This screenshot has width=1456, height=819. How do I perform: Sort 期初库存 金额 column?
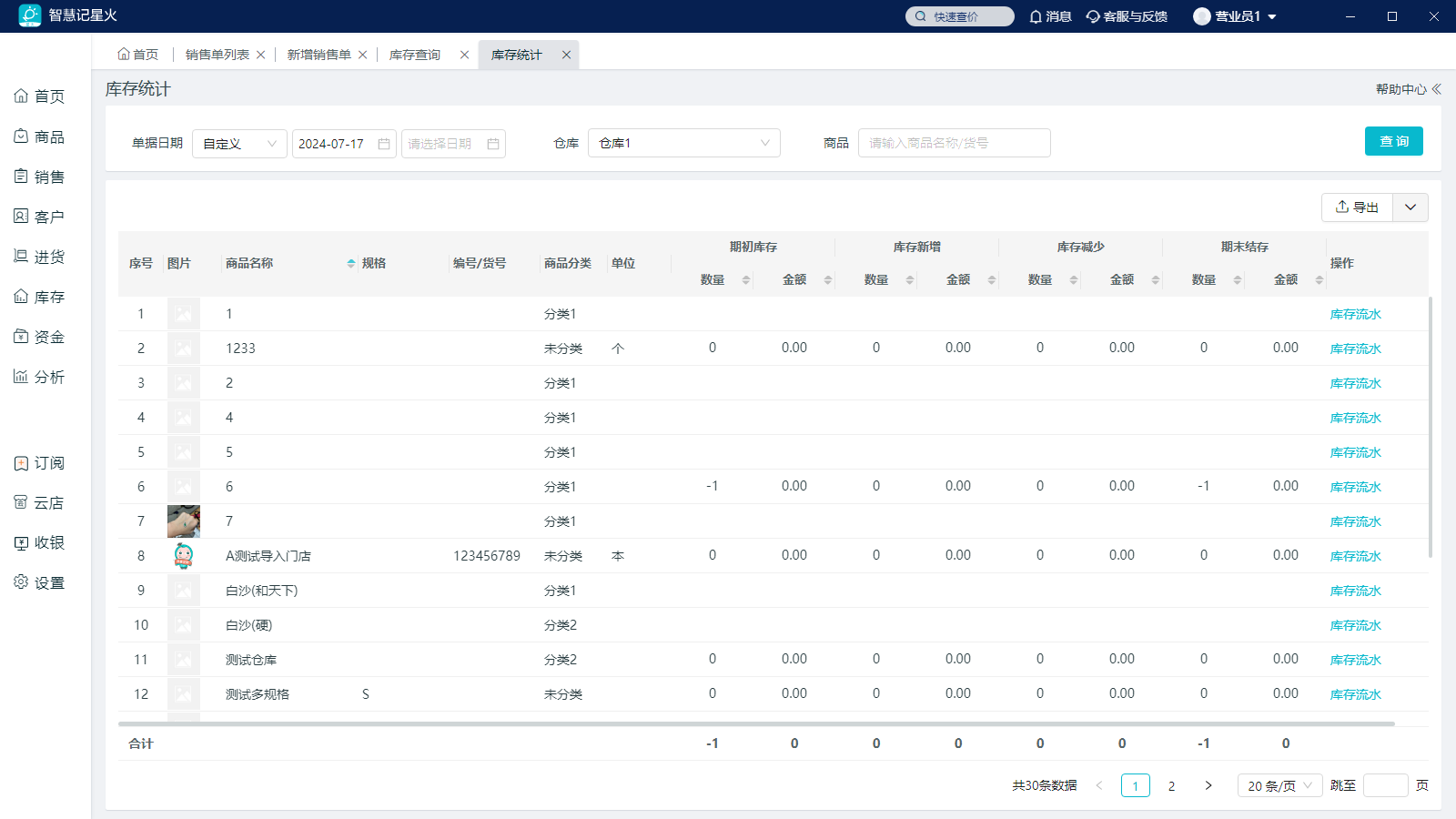[828, 279]
